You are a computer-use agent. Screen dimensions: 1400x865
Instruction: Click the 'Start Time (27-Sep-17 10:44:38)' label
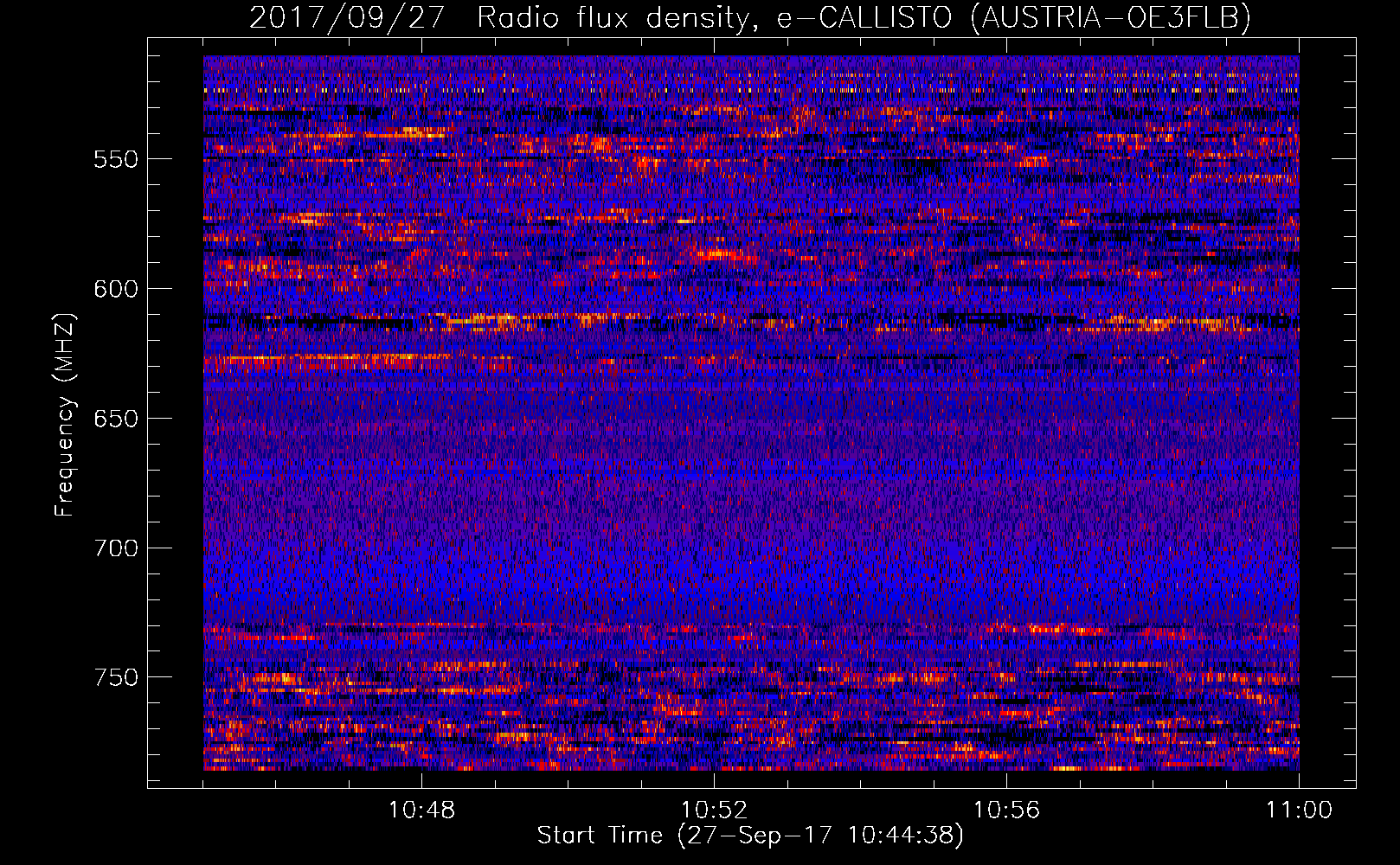tap(750, 836)
